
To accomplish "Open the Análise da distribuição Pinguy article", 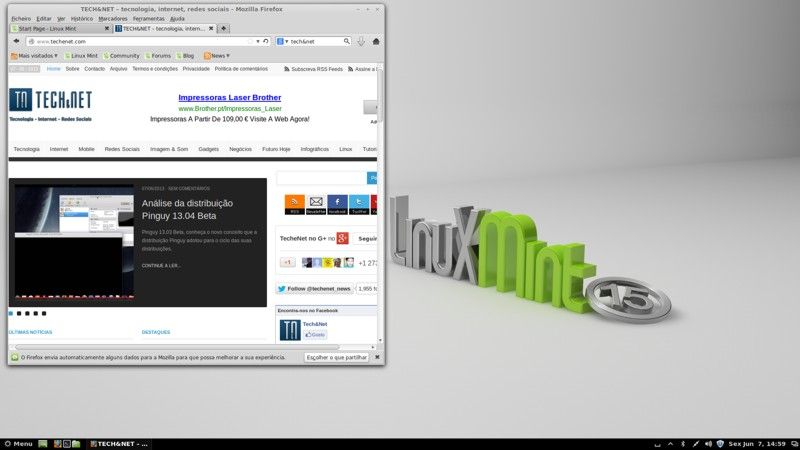I will [193, 209].
